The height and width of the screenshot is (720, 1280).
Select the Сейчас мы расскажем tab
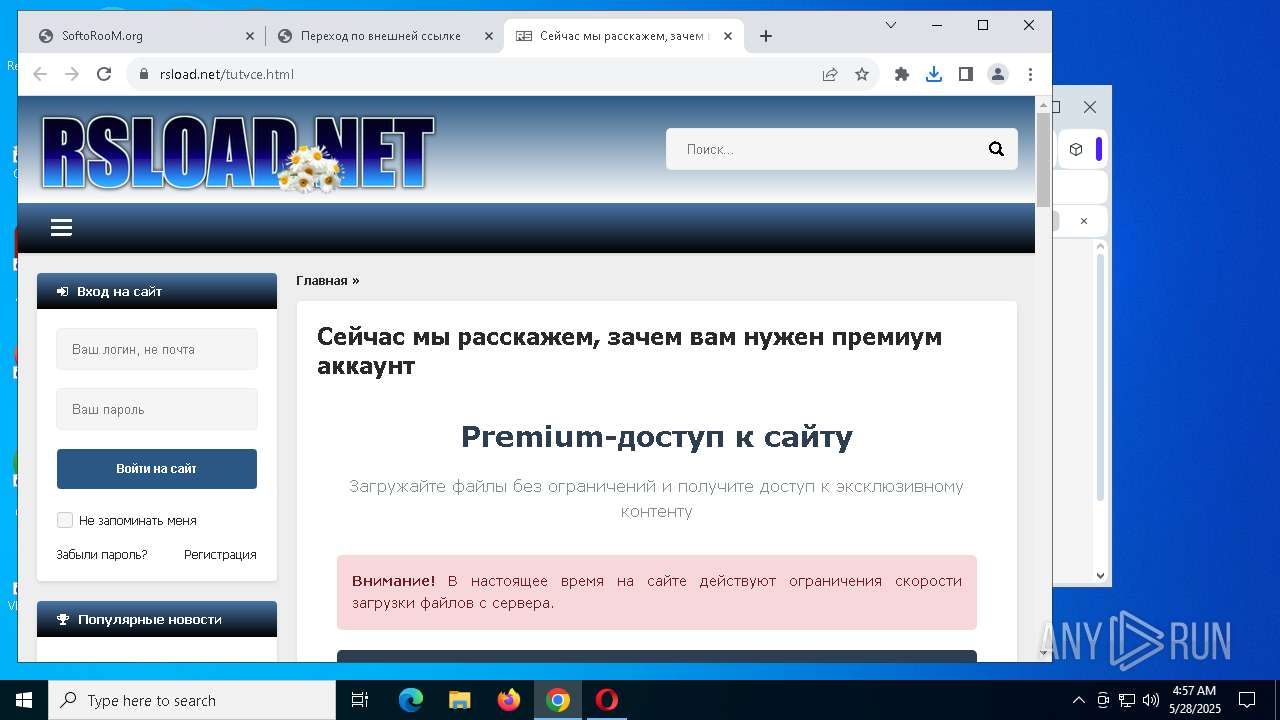pyautogui.click(x=623, y=36)
